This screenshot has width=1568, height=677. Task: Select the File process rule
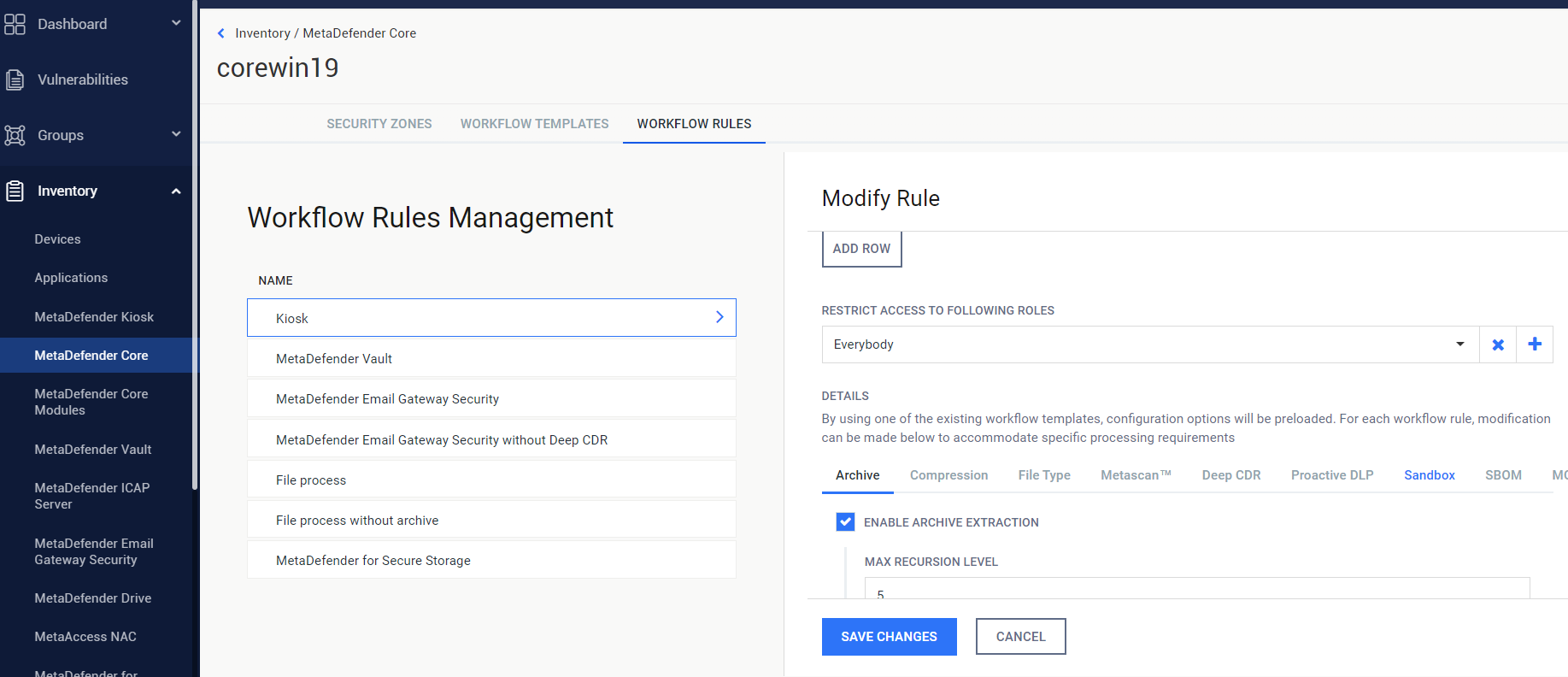(491, 480)
